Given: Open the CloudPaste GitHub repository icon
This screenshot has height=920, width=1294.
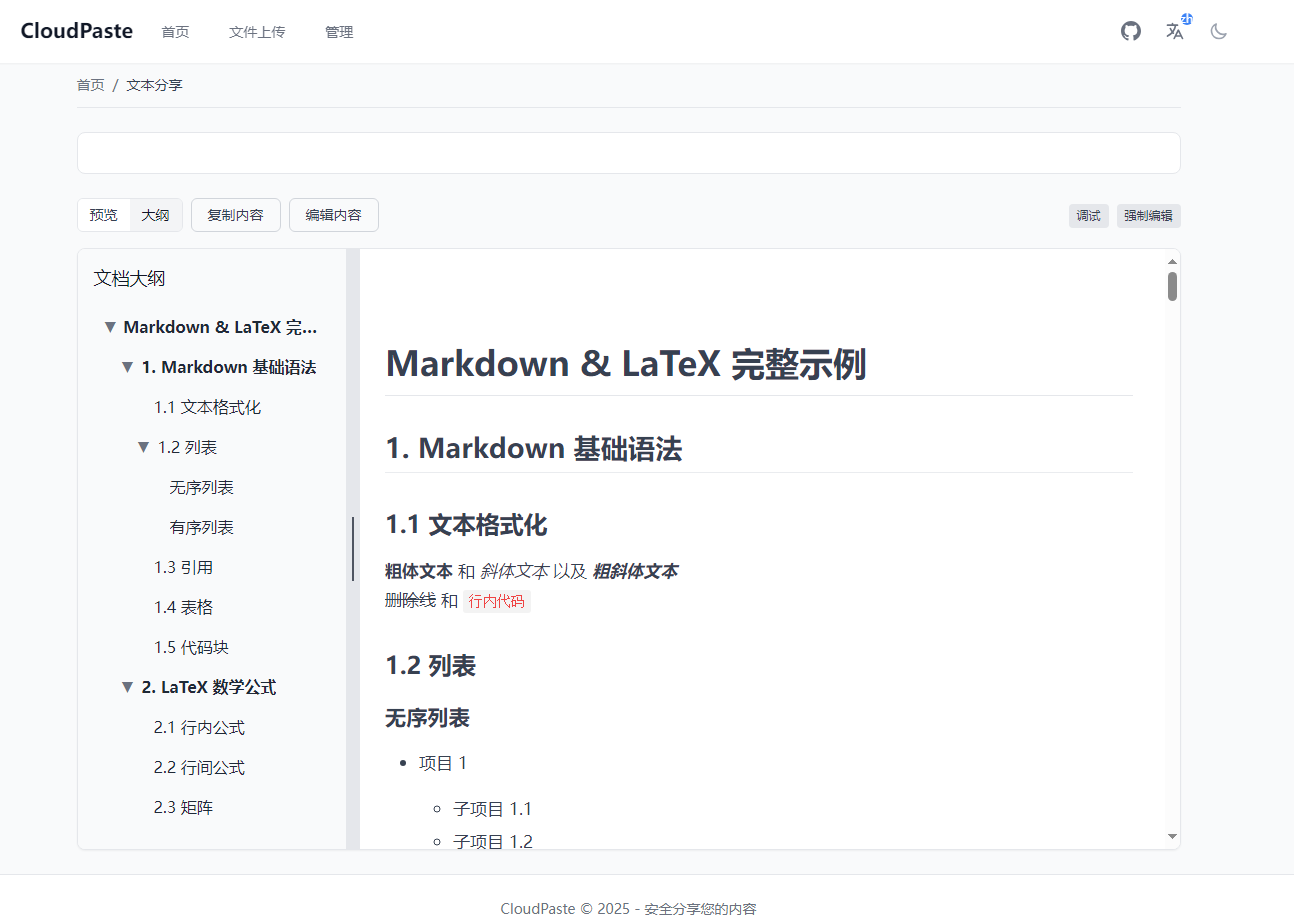Looking at the screenshot, I should (x=1130, y=31).
